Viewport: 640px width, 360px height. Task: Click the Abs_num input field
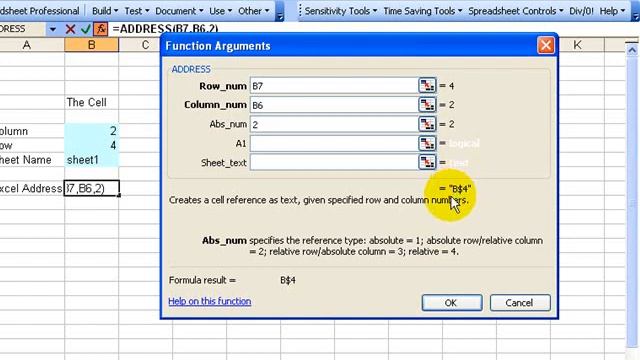click(x=334, y=124)
